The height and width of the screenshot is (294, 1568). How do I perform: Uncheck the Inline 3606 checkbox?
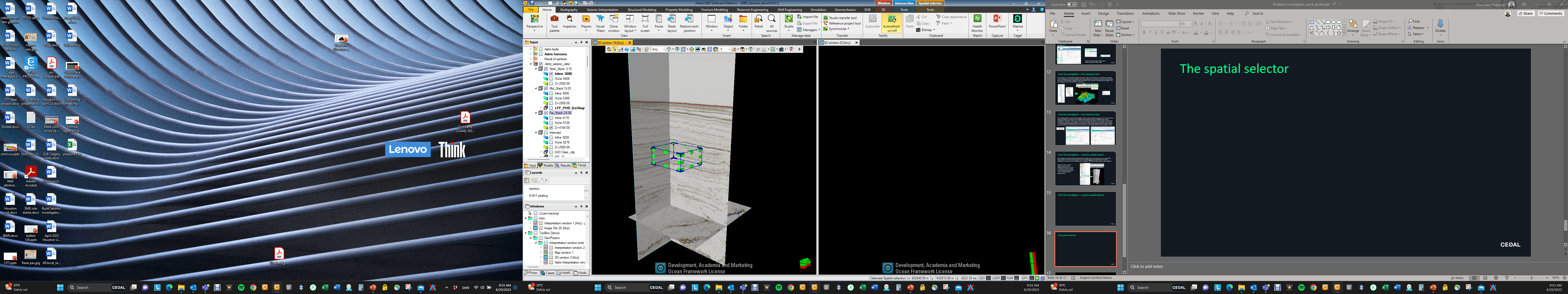click(x=552, y=74)
